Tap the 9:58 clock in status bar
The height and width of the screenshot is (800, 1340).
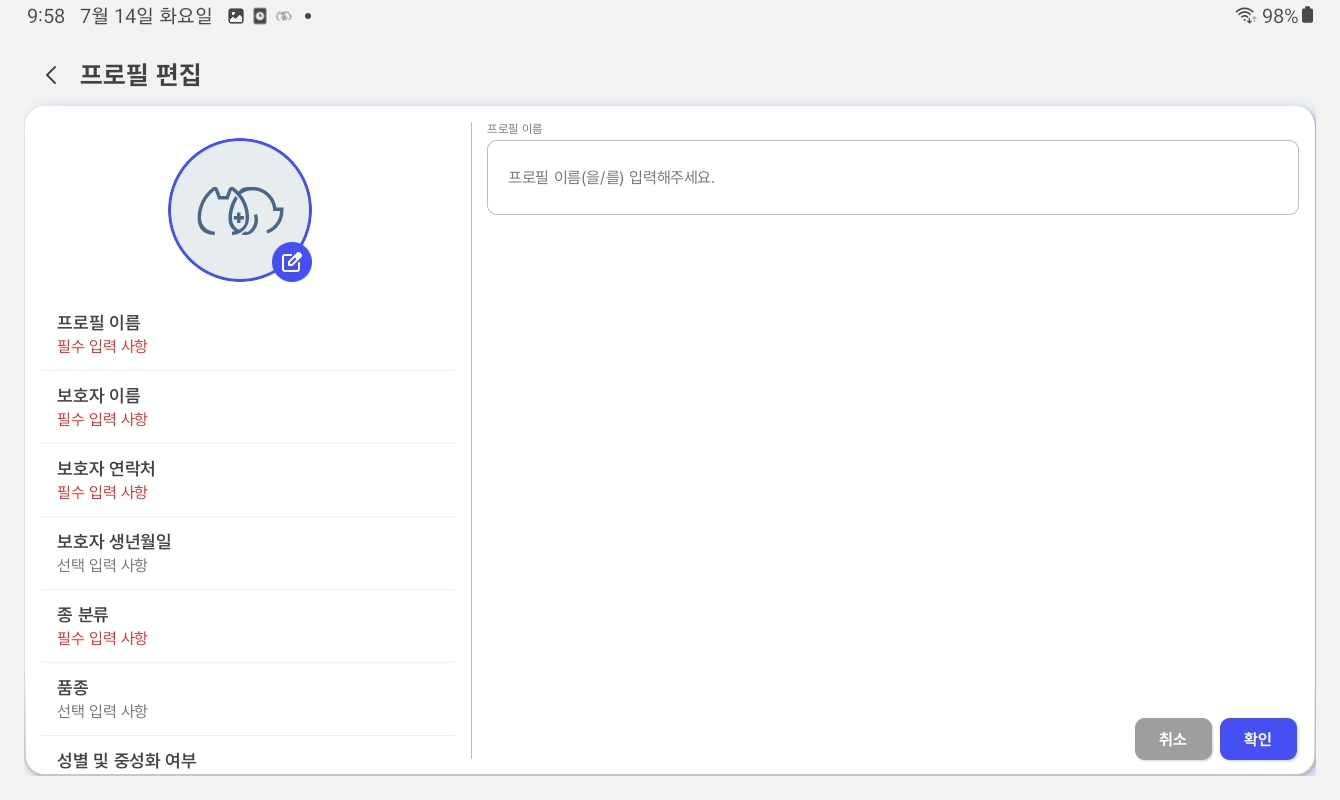coord(46,16)
